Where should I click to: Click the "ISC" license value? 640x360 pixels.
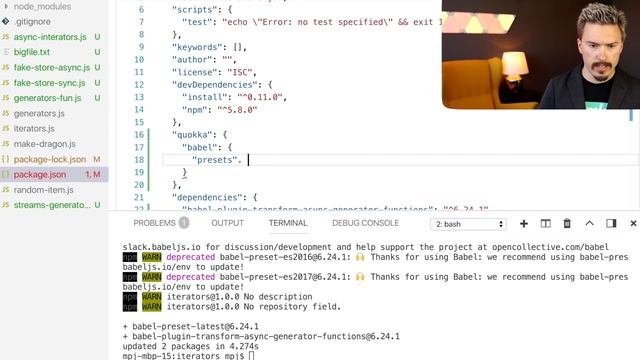(x=240, y=72)
